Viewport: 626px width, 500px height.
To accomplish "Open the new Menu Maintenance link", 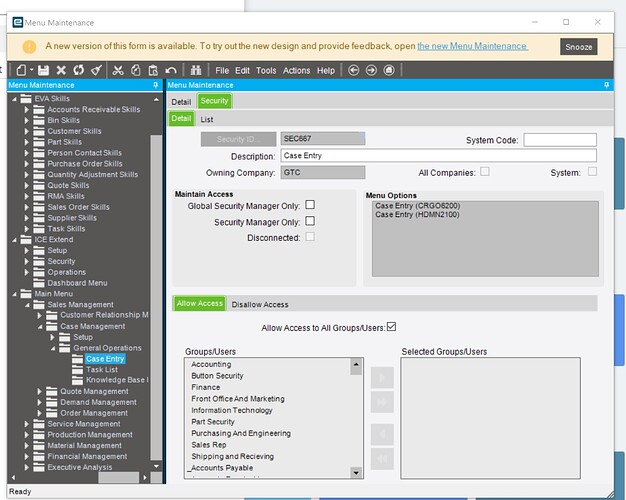I will 472,46.
